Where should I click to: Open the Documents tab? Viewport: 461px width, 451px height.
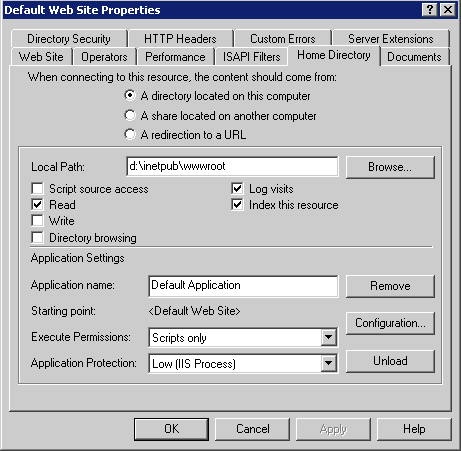coord(414,57)
